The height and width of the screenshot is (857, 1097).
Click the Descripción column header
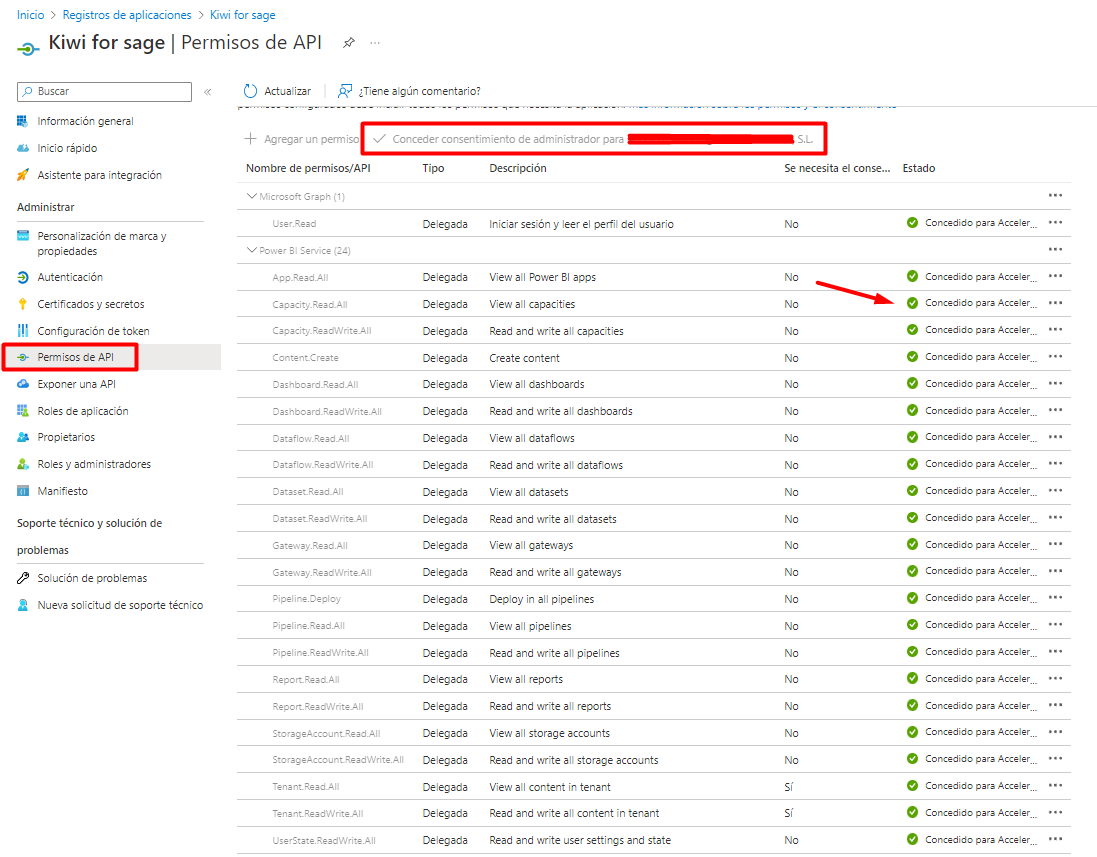point(518,169)
